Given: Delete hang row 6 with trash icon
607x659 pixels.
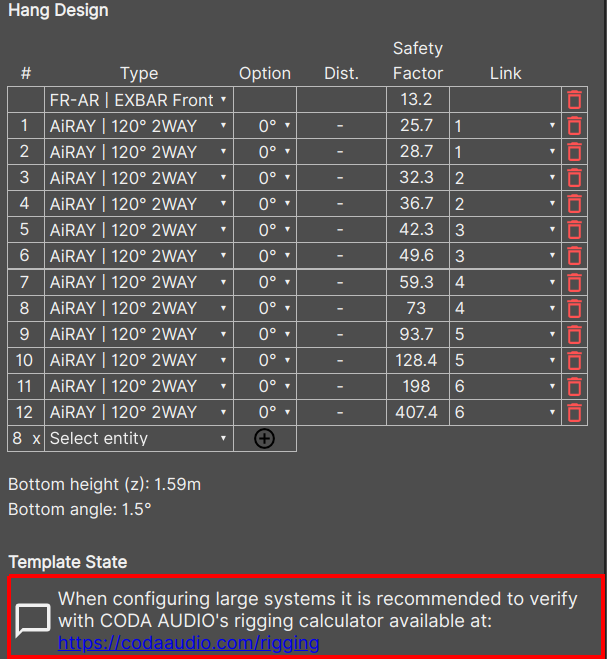Looking at the screenshot, I should tap(574, 256).
